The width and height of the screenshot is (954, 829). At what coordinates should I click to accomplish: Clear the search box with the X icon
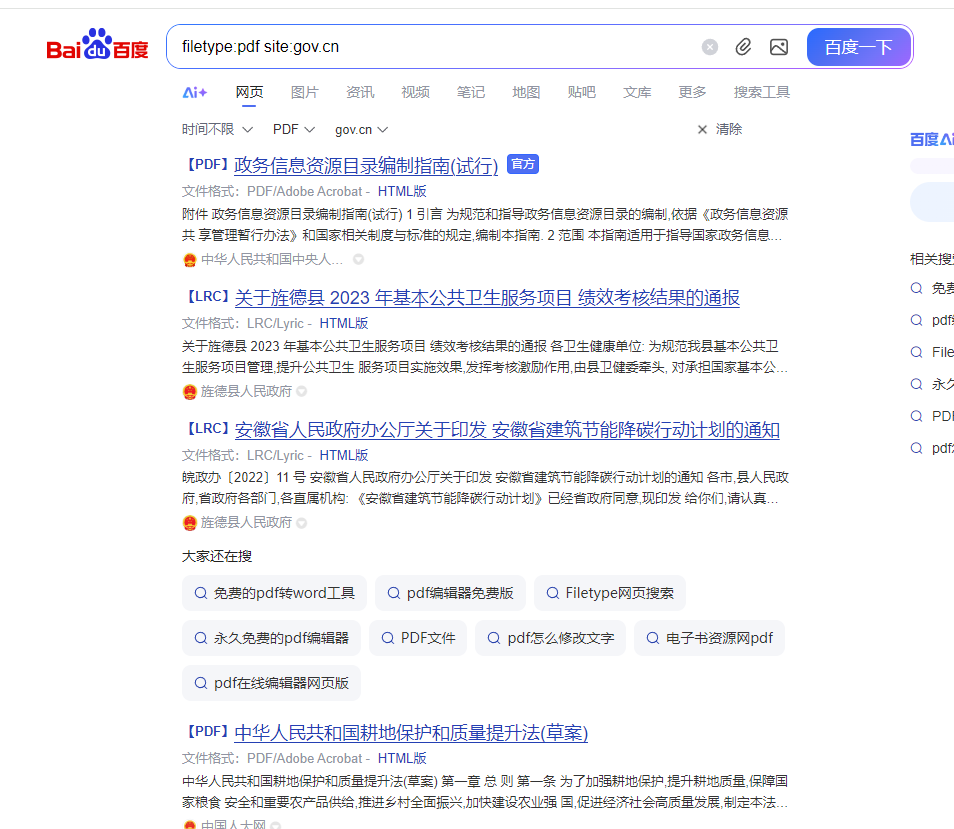pyautogui.click(x=709, y=47)
